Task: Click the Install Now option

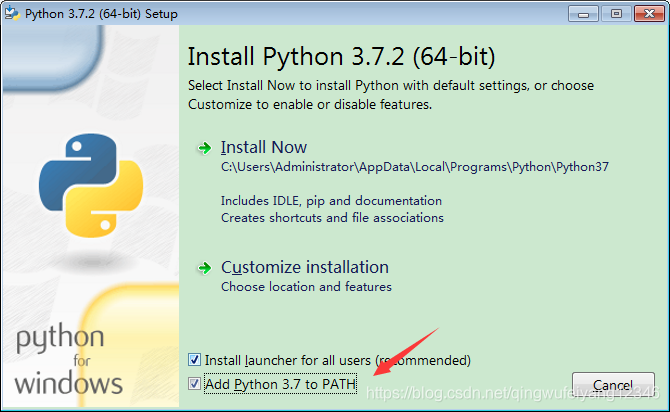Action: click(x=264, y=147)
